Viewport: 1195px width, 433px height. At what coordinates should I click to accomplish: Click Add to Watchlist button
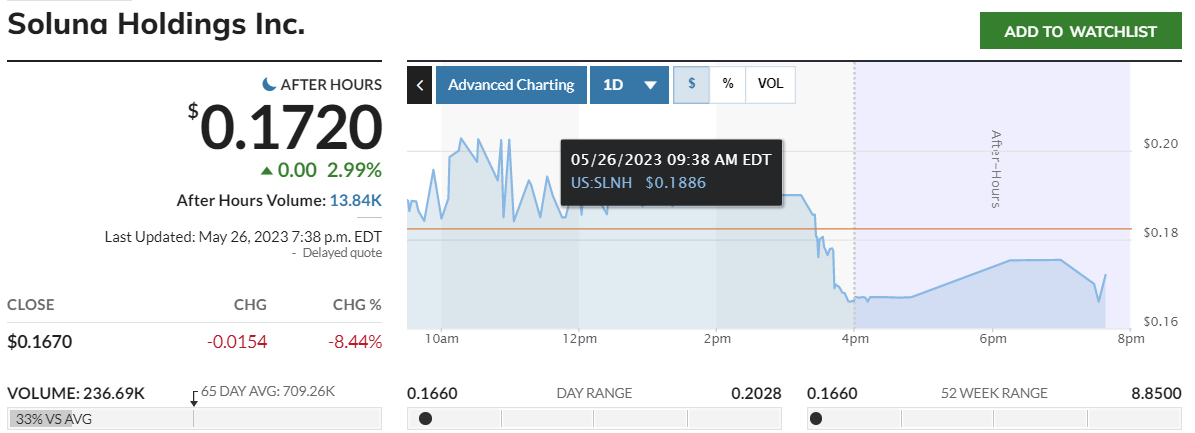point(1080,31)
